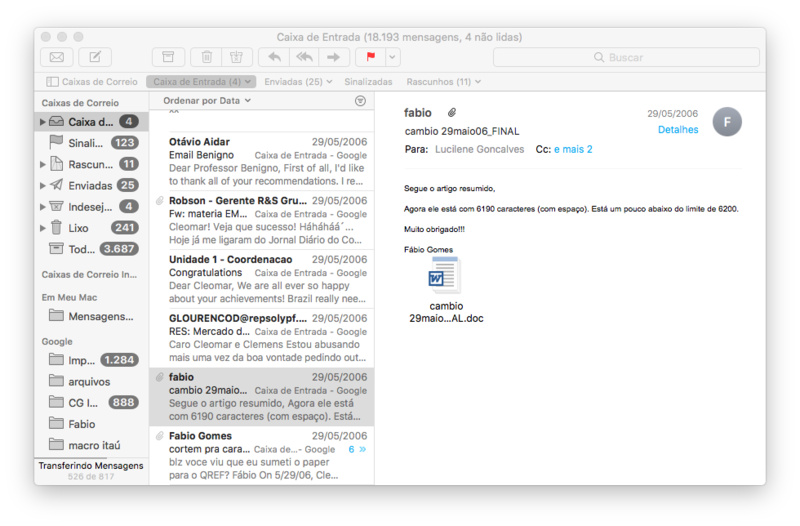Expand the 6-message thread chevron

(x=358, y=449)
